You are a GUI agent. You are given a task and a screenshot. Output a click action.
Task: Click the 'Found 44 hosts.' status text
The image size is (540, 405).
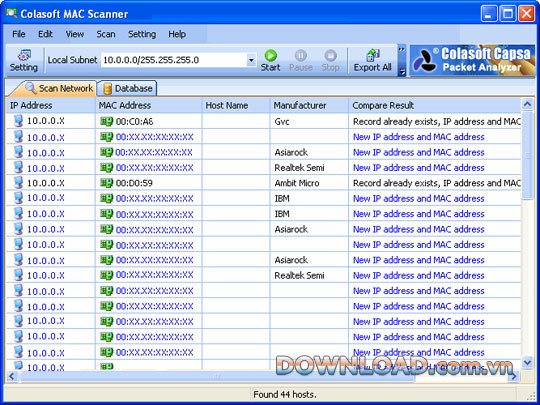click(285, 394)
